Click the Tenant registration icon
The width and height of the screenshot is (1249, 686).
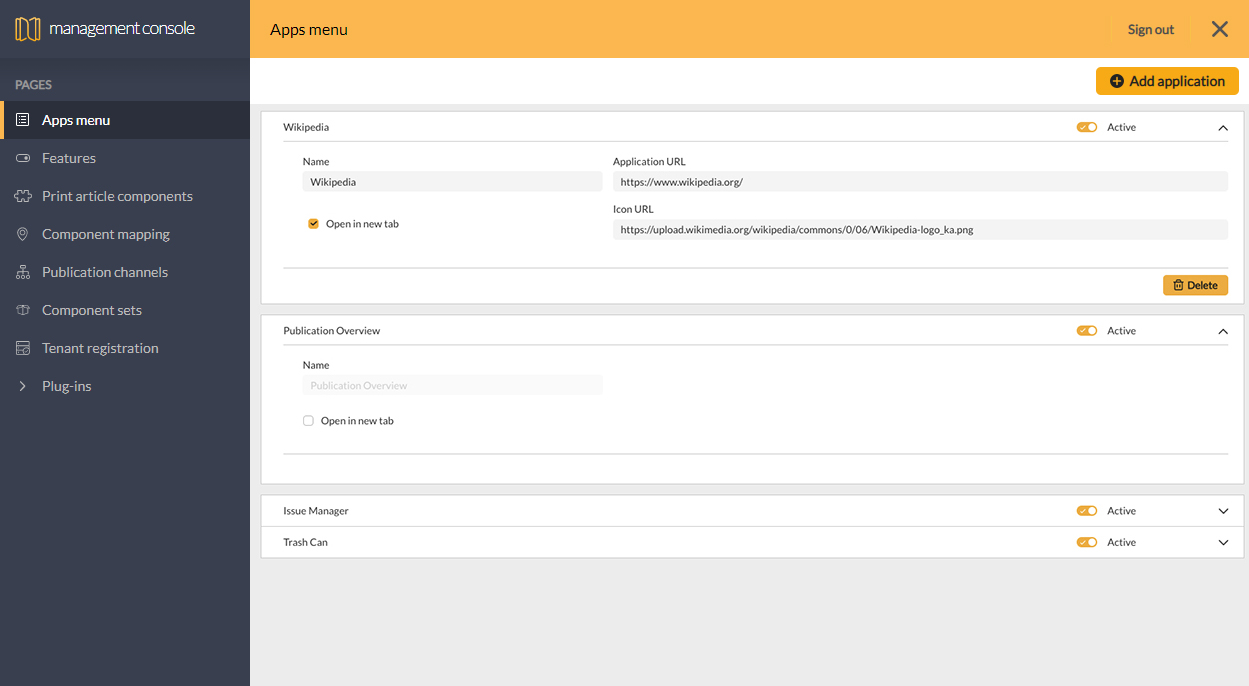pyautogui.click(x=22, y=348)
